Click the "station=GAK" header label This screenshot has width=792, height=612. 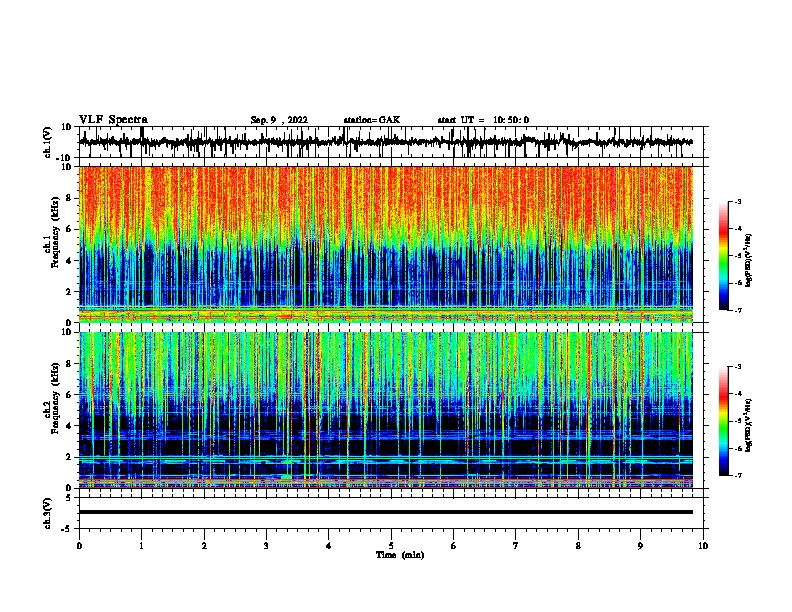(372, 120)
